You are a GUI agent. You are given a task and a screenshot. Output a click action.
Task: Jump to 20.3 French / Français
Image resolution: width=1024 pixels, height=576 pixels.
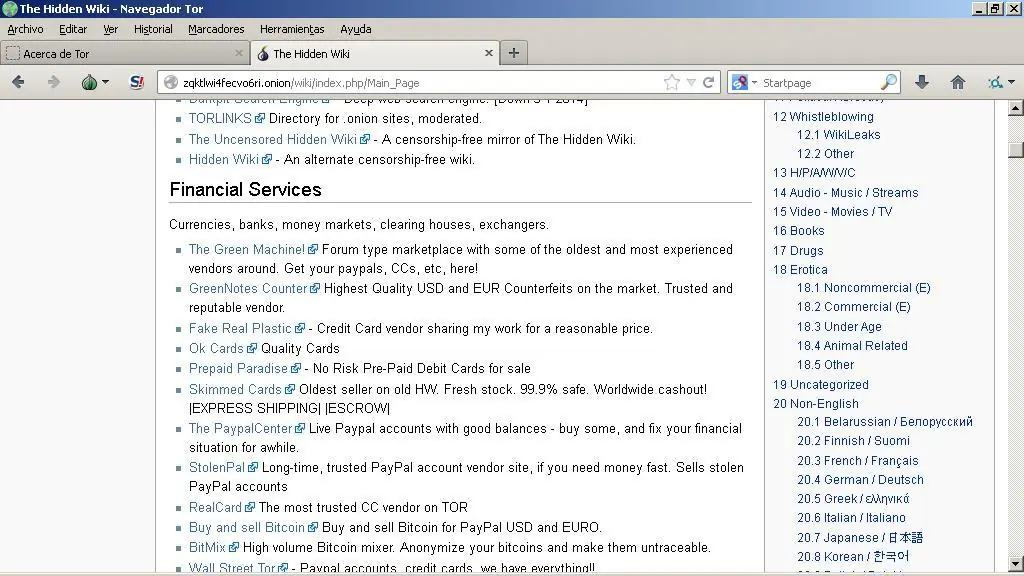click(857, 460)
